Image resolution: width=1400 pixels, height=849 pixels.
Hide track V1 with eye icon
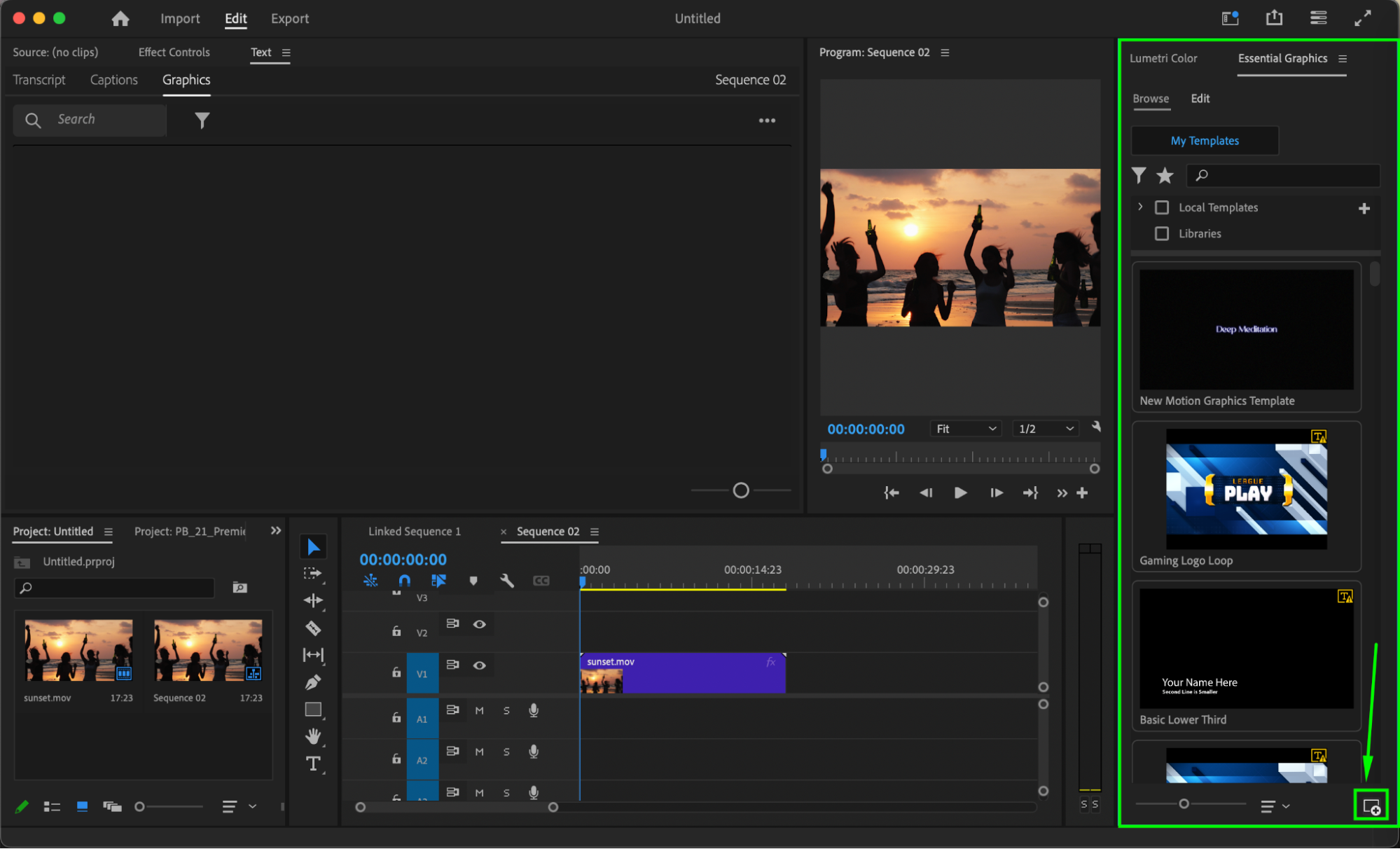480,665
